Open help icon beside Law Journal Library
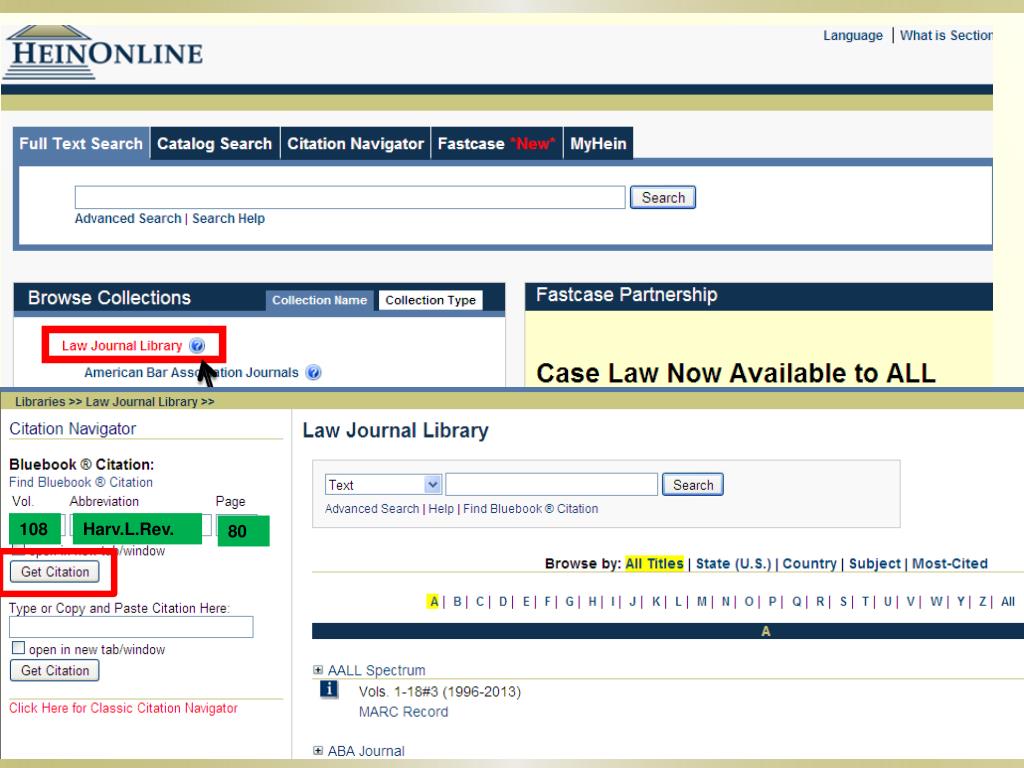The image size is (1024, 768). (x=197, y=345)
